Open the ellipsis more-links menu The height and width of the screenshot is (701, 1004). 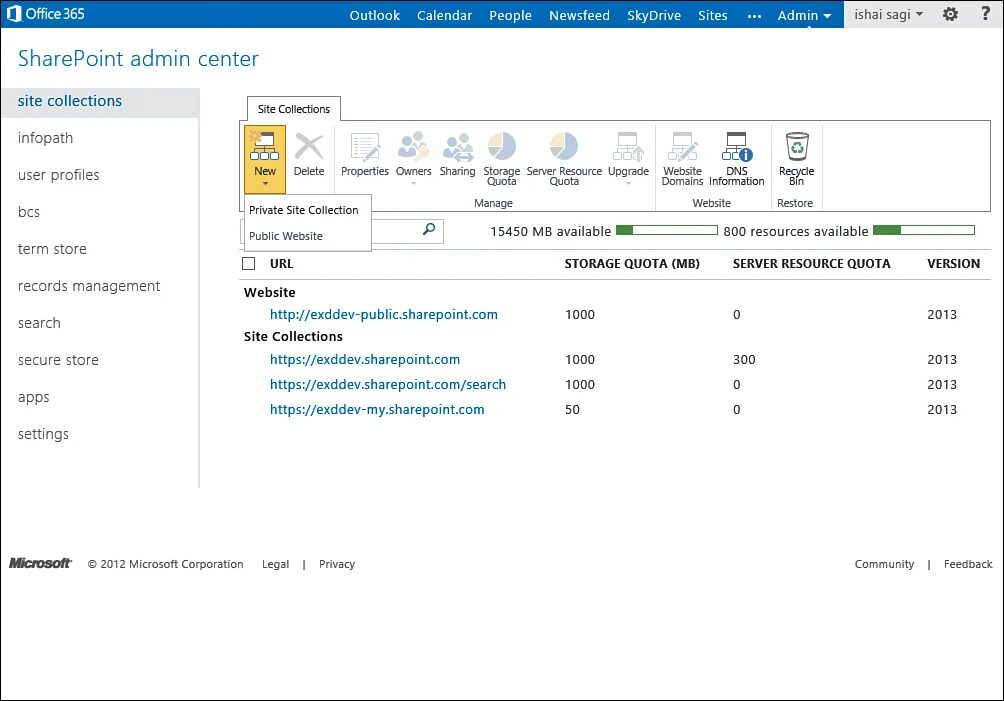[754, 16]
